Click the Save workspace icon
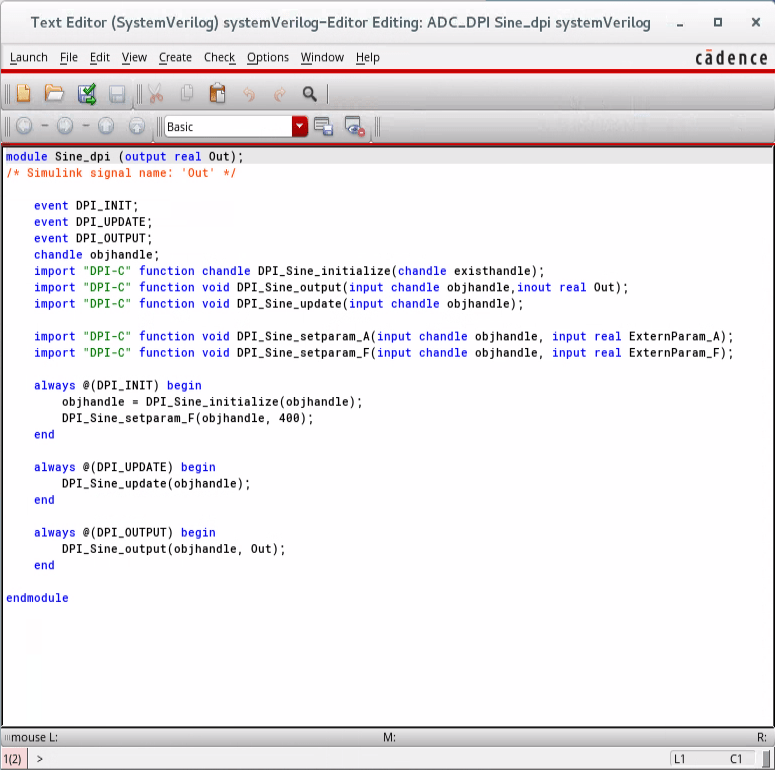This screenshot has height=770, width=775. [x=323, y=127]
